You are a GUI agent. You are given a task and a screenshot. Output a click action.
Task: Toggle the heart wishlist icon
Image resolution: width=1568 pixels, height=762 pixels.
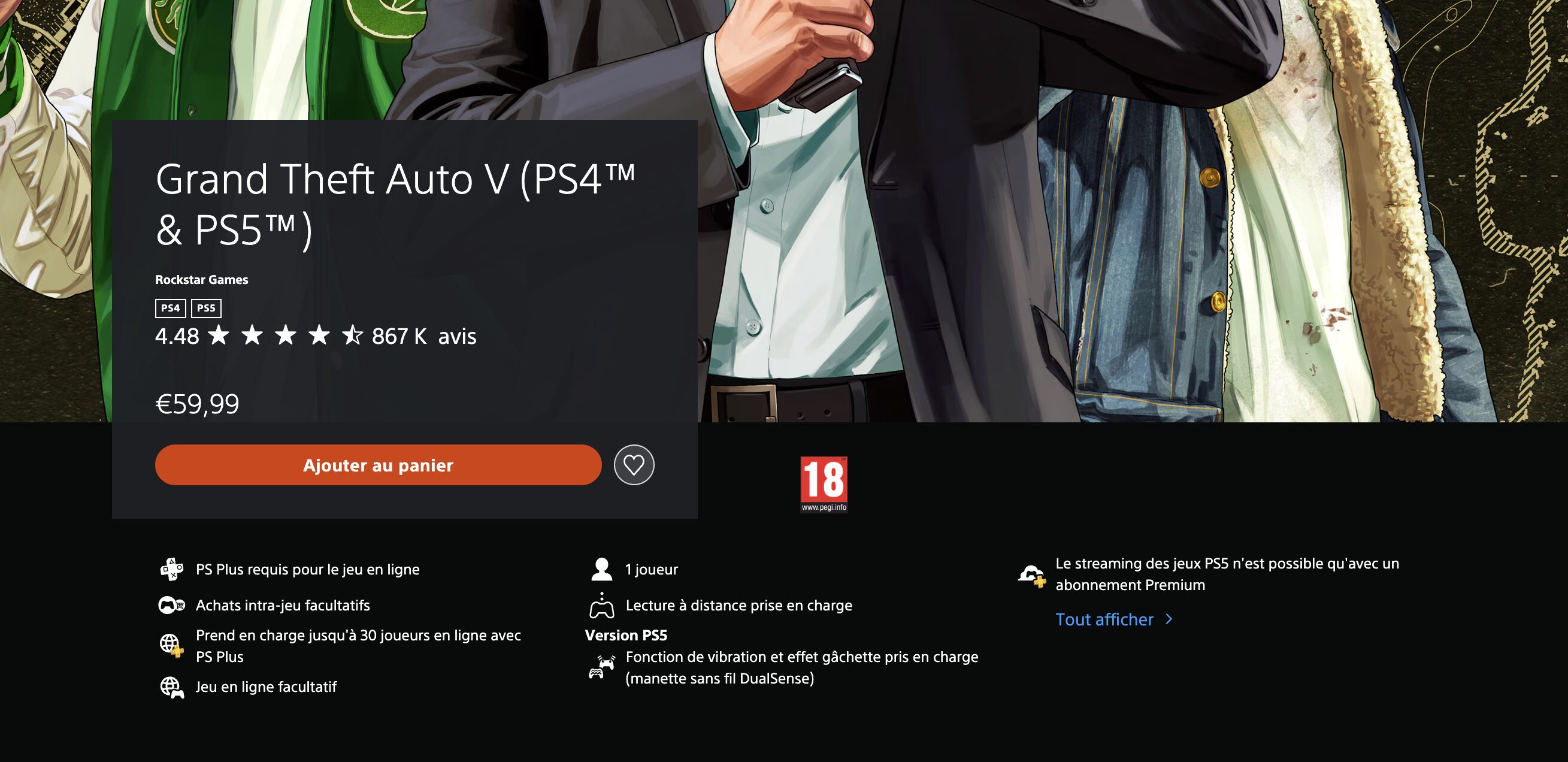(x=634, y=465)
